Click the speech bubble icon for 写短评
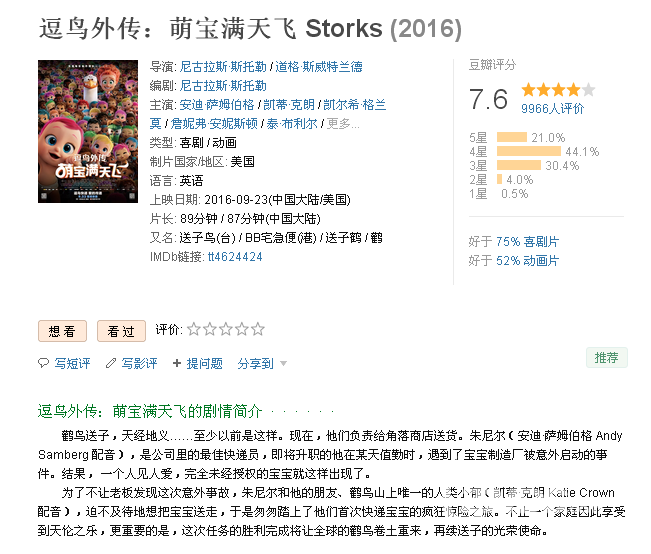 point(43,363)
